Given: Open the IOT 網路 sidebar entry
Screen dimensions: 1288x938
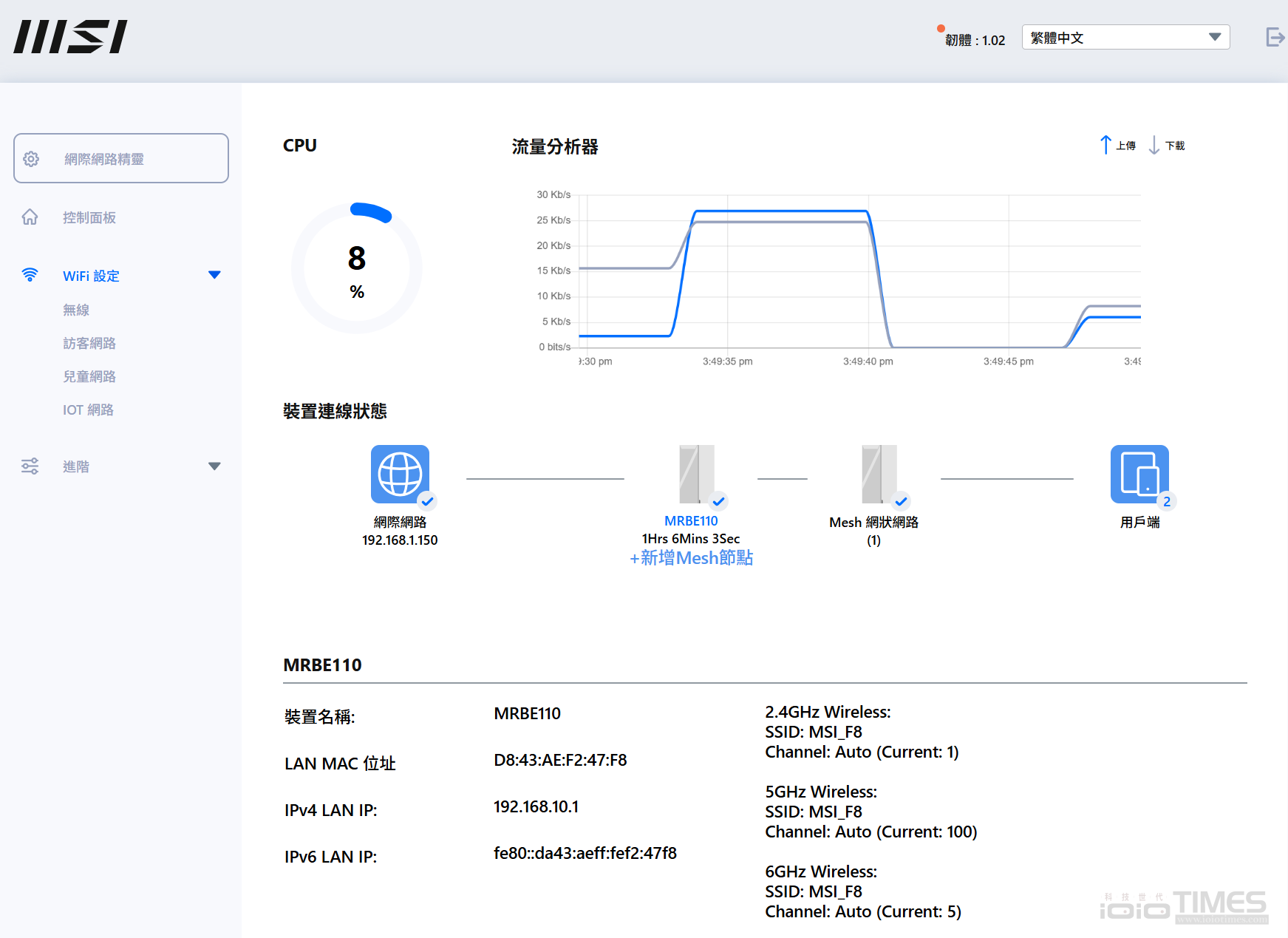Looking at the screenshot, I should (x=87, y=409).
